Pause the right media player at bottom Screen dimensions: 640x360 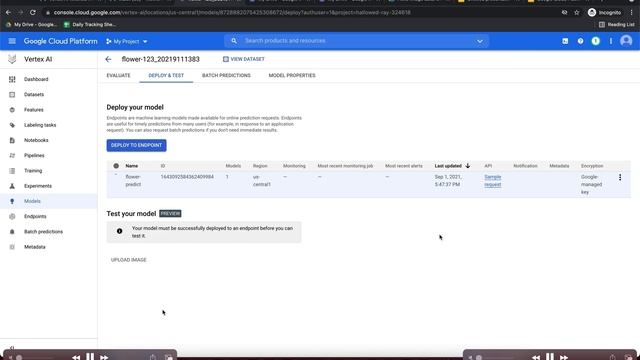[x=550, y=357]
